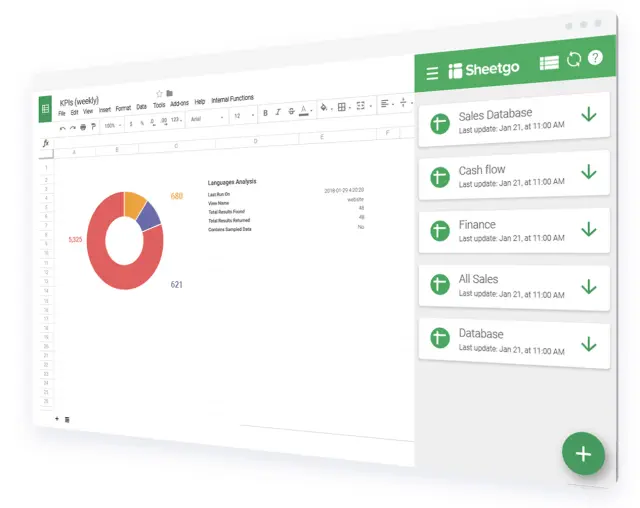The width and height of the screenshot is (640, 508).
Task: Click increase decimal places icon
Action: pos(164,121)
